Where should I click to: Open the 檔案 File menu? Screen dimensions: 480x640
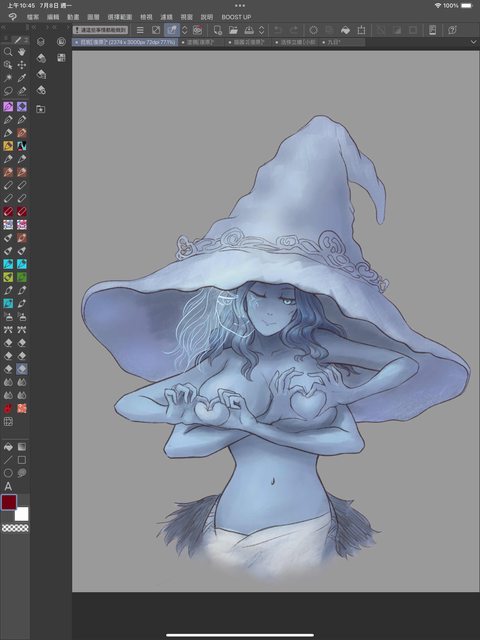(x=33, y=17)
